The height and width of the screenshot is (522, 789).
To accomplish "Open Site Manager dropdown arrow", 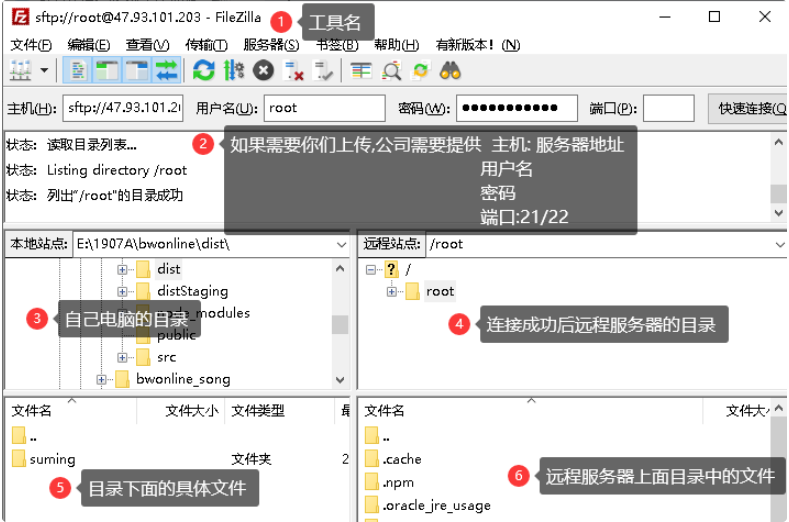I will tap(44, 70).
